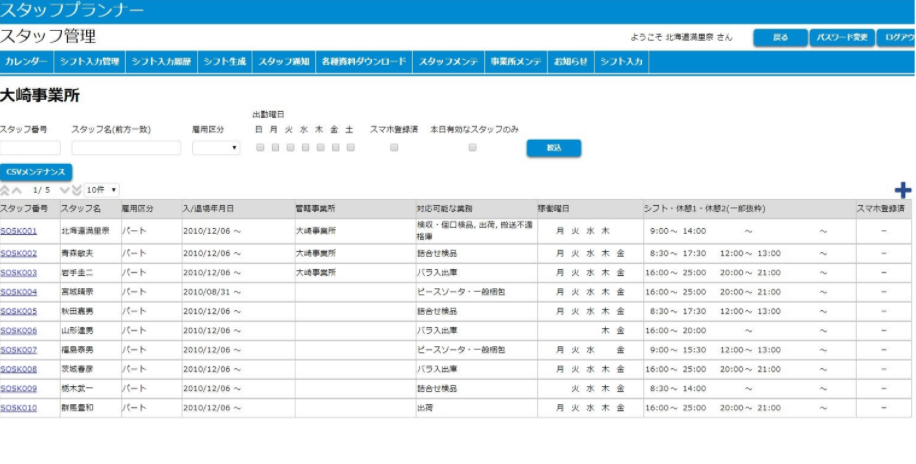Click the スタッフ番号 input field

(x=30, y=148)
